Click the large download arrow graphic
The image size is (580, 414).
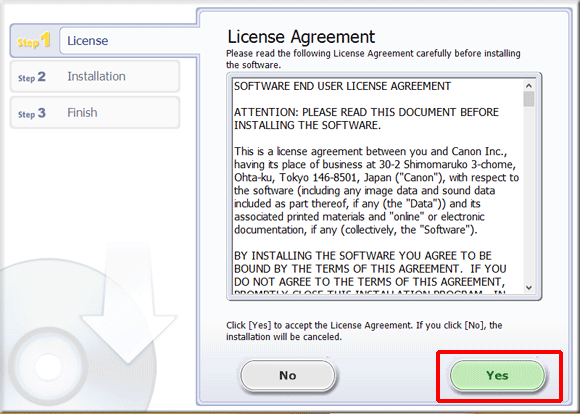pyautogui.click(x=129, y=302)
